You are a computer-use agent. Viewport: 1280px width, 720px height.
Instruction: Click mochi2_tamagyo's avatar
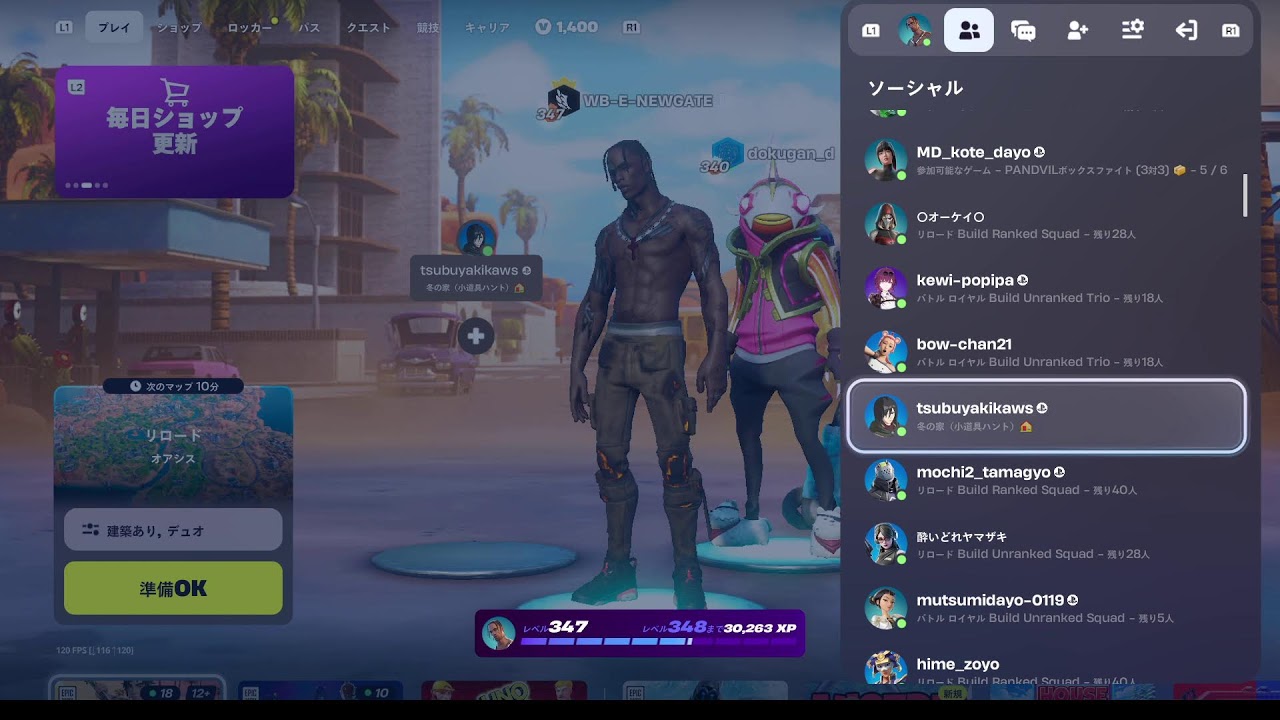click(x=885, y=480)
